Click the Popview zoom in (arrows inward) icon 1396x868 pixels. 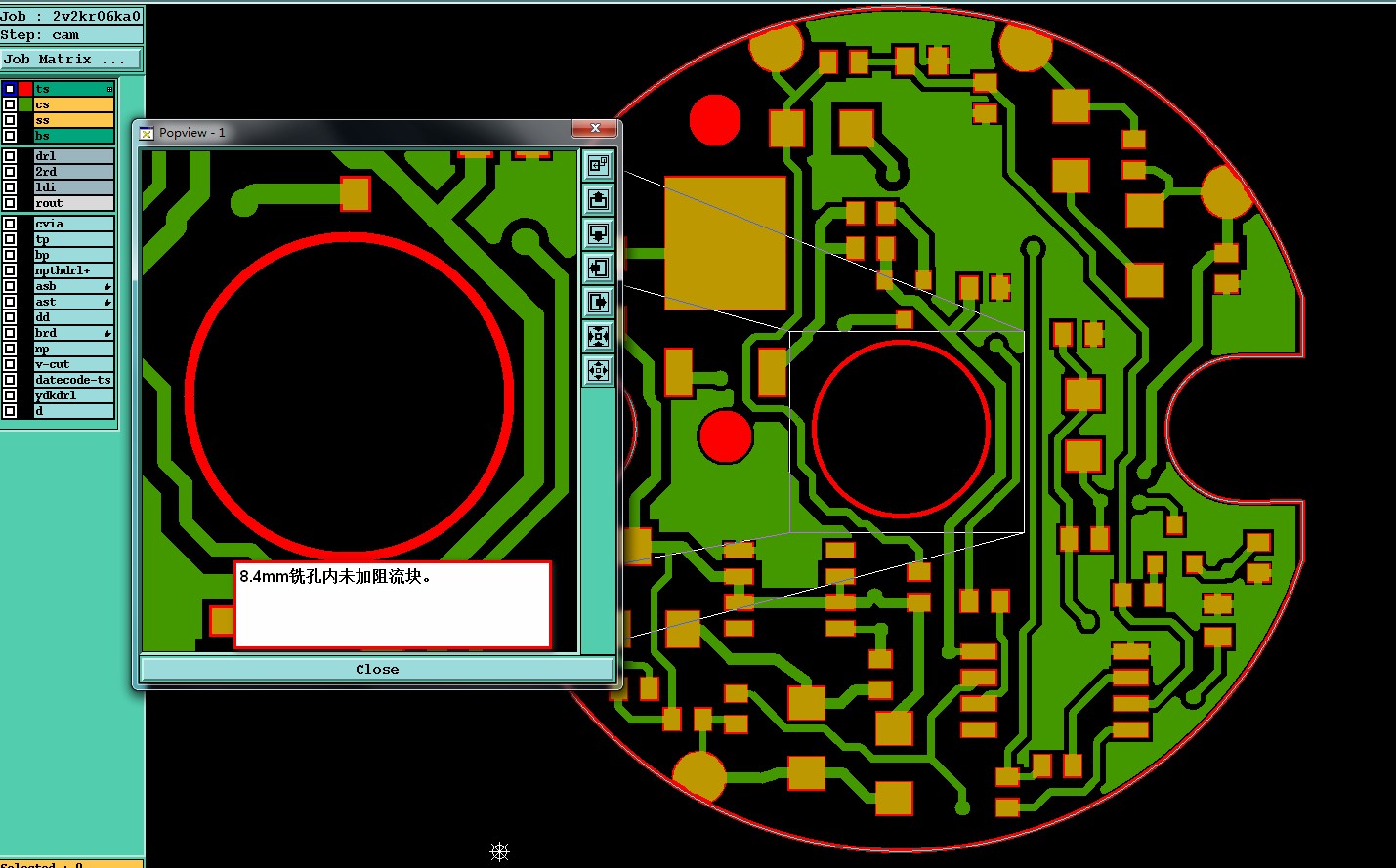tap(598, 337)
